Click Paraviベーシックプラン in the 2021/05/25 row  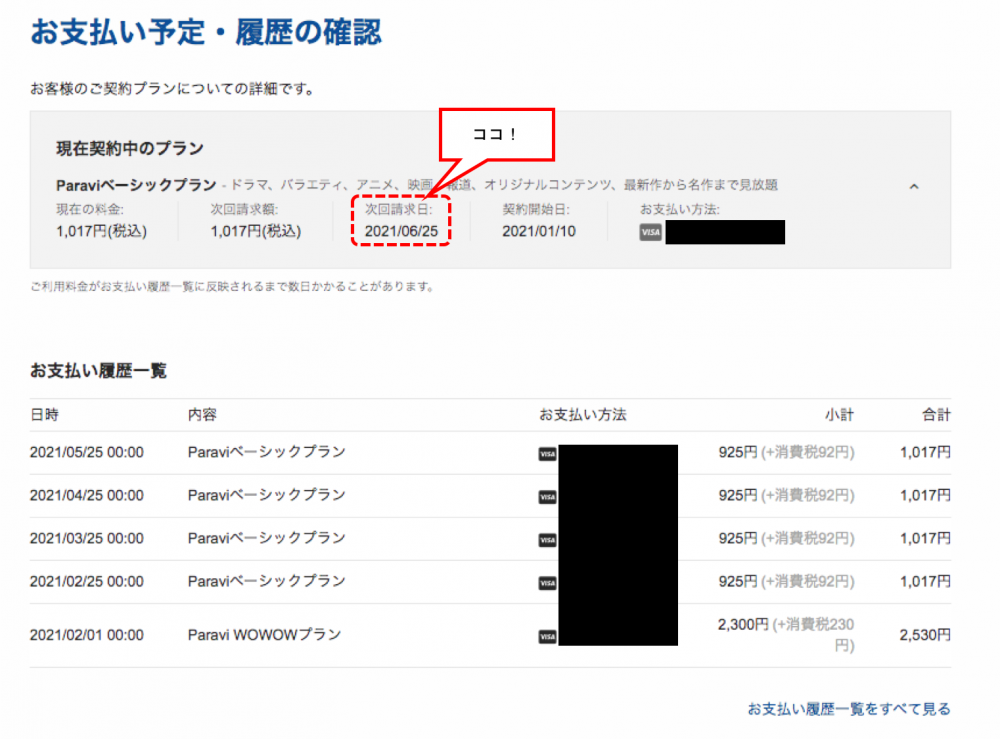click(267, 452)
